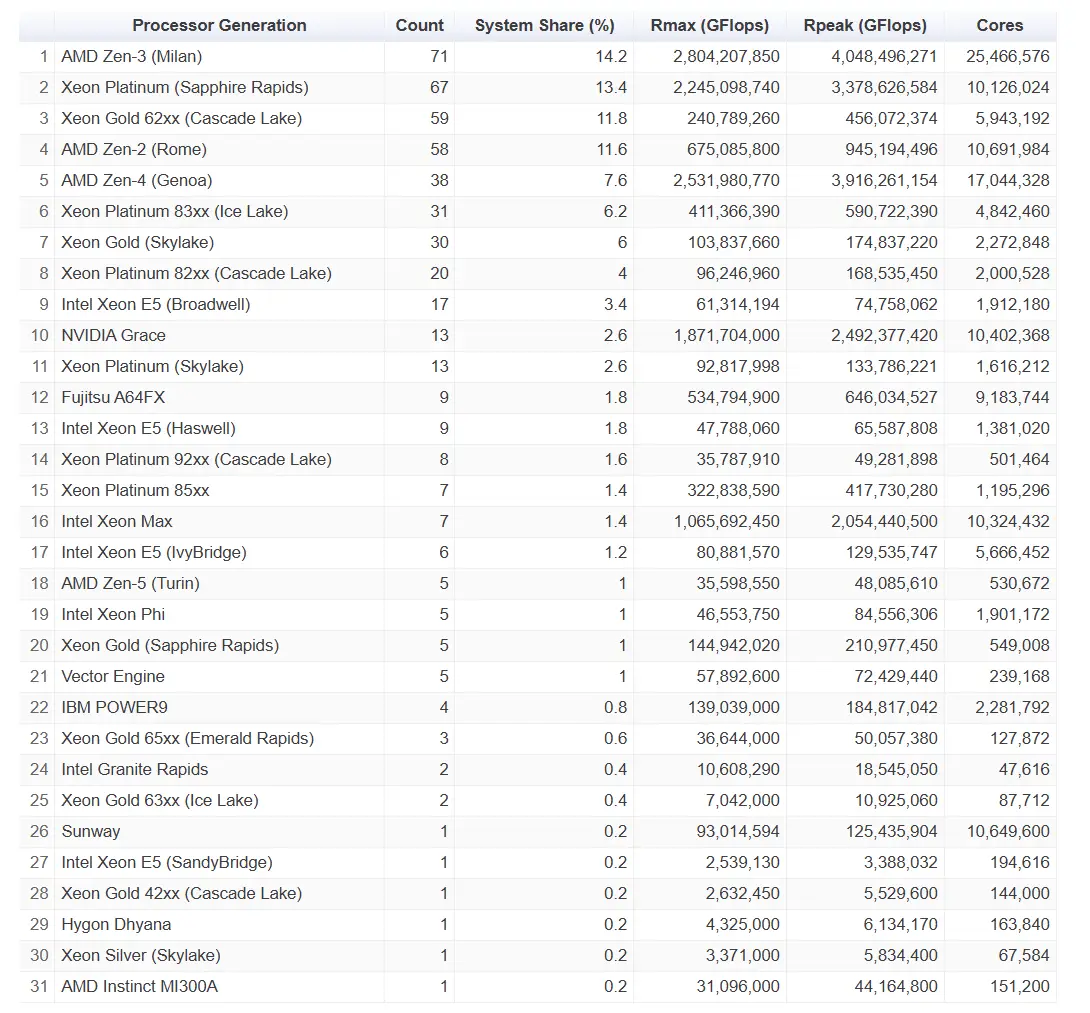Select the Xeon Silver (Skylake) cell

pos(140,955)
